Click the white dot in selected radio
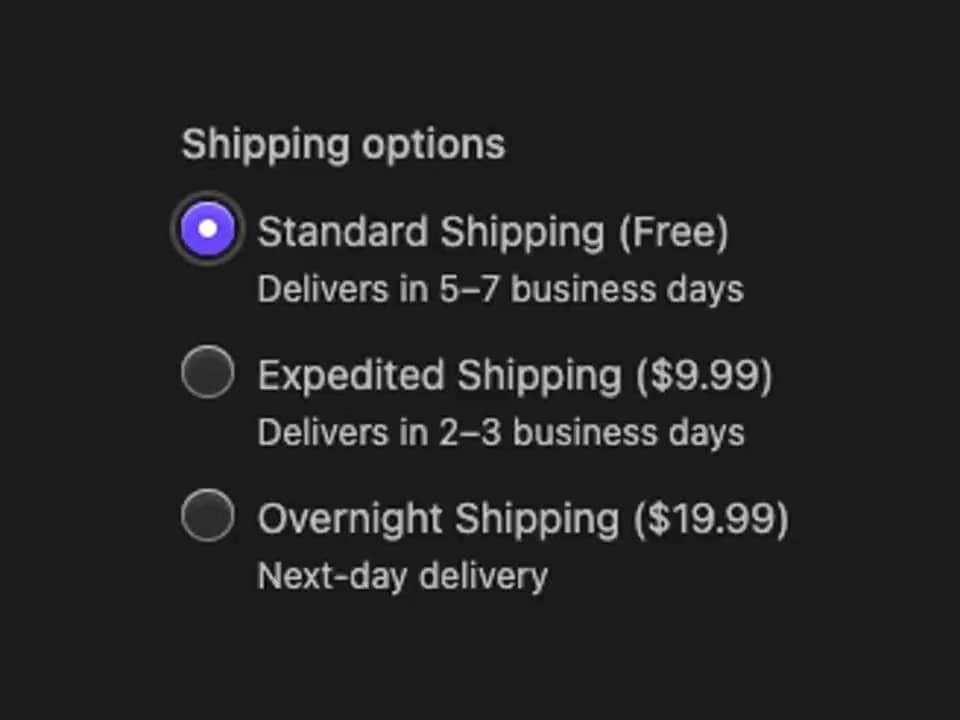Screen dimensions: 960x720 pyautogui.click(x=208, y=228)
